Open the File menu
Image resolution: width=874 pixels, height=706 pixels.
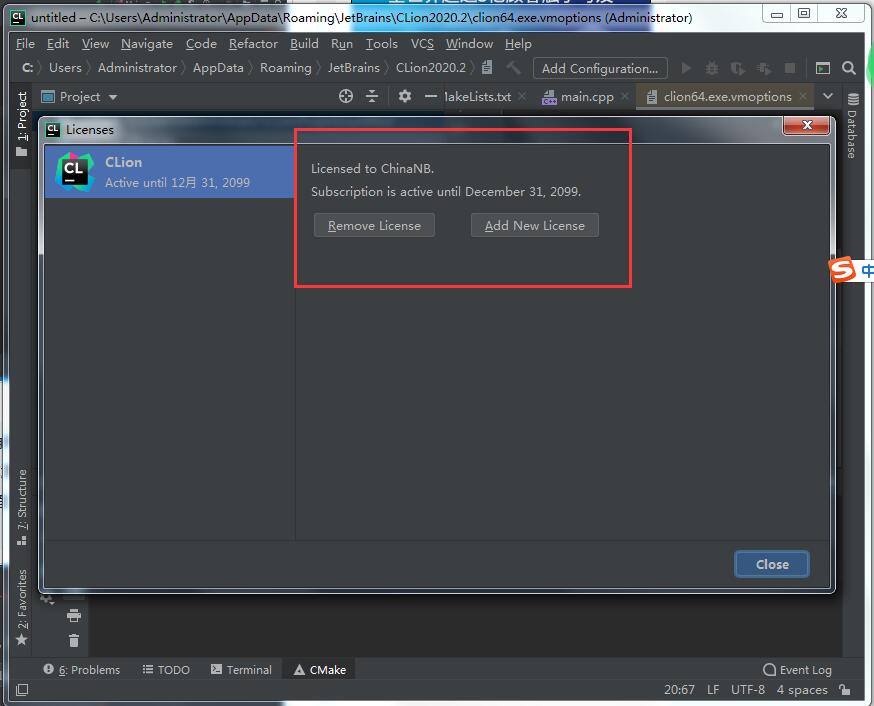[25, 44]
